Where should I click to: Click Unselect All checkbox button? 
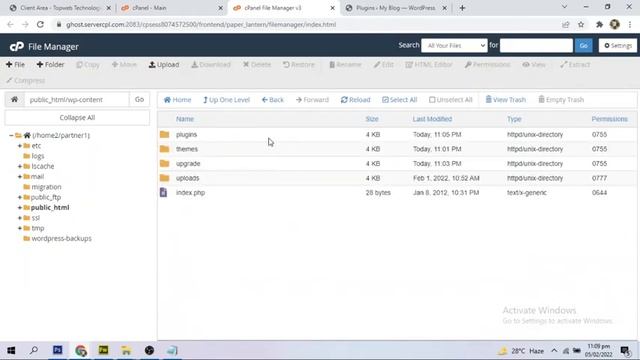pyautogui.click(x=451, y=100)
